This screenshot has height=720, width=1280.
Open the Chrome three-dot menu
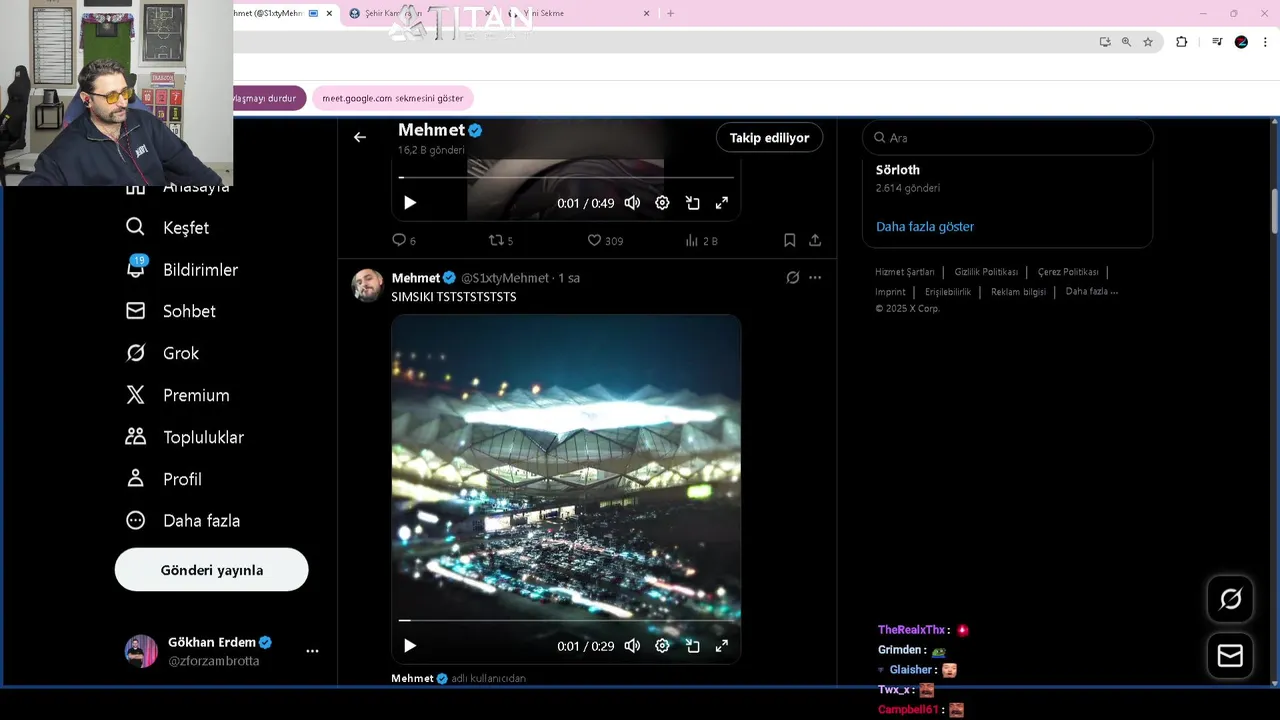[x=1265, y=42]
